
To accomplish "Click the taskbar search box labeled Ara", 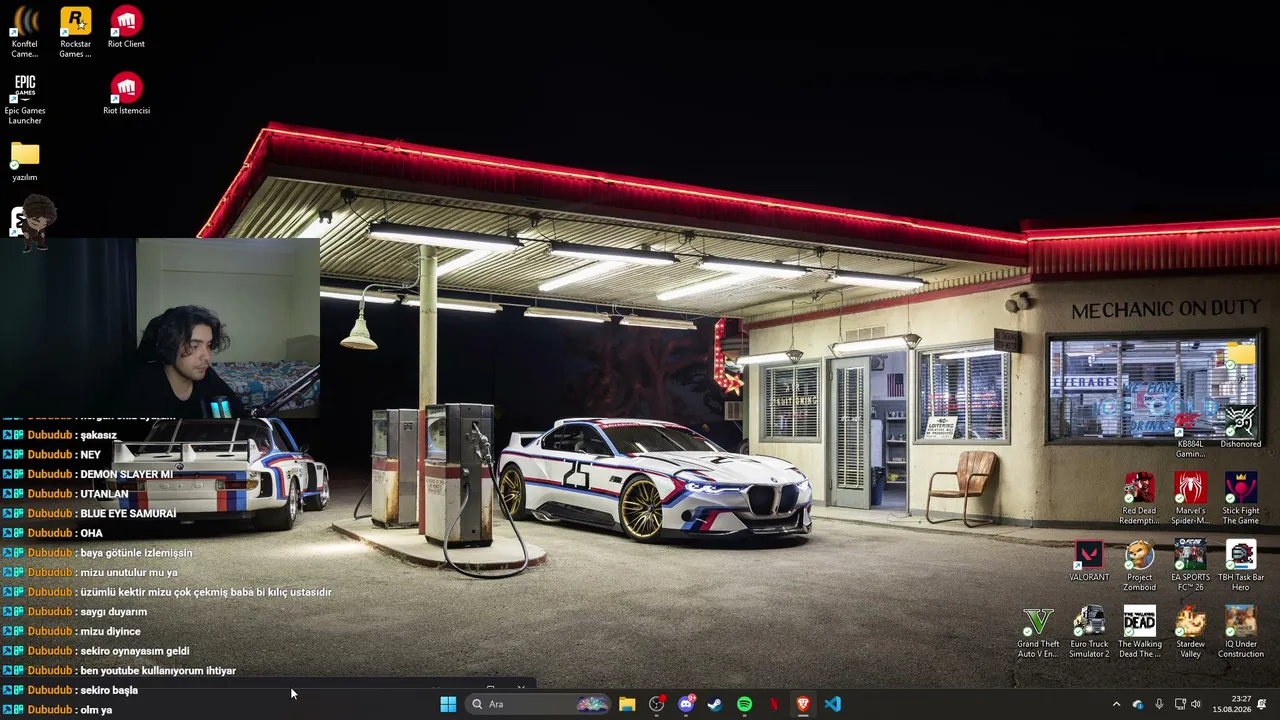I will [x=539, y=704].
